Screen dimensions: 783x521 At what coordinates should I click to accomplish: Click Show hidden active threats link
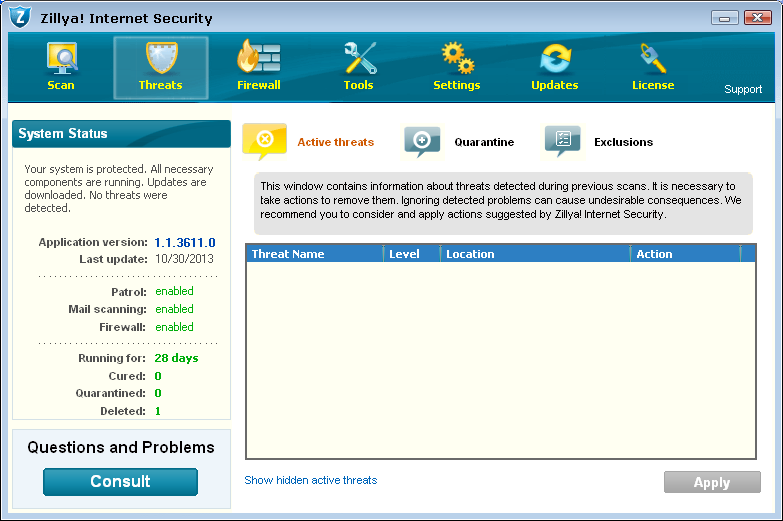pos(311,480)
